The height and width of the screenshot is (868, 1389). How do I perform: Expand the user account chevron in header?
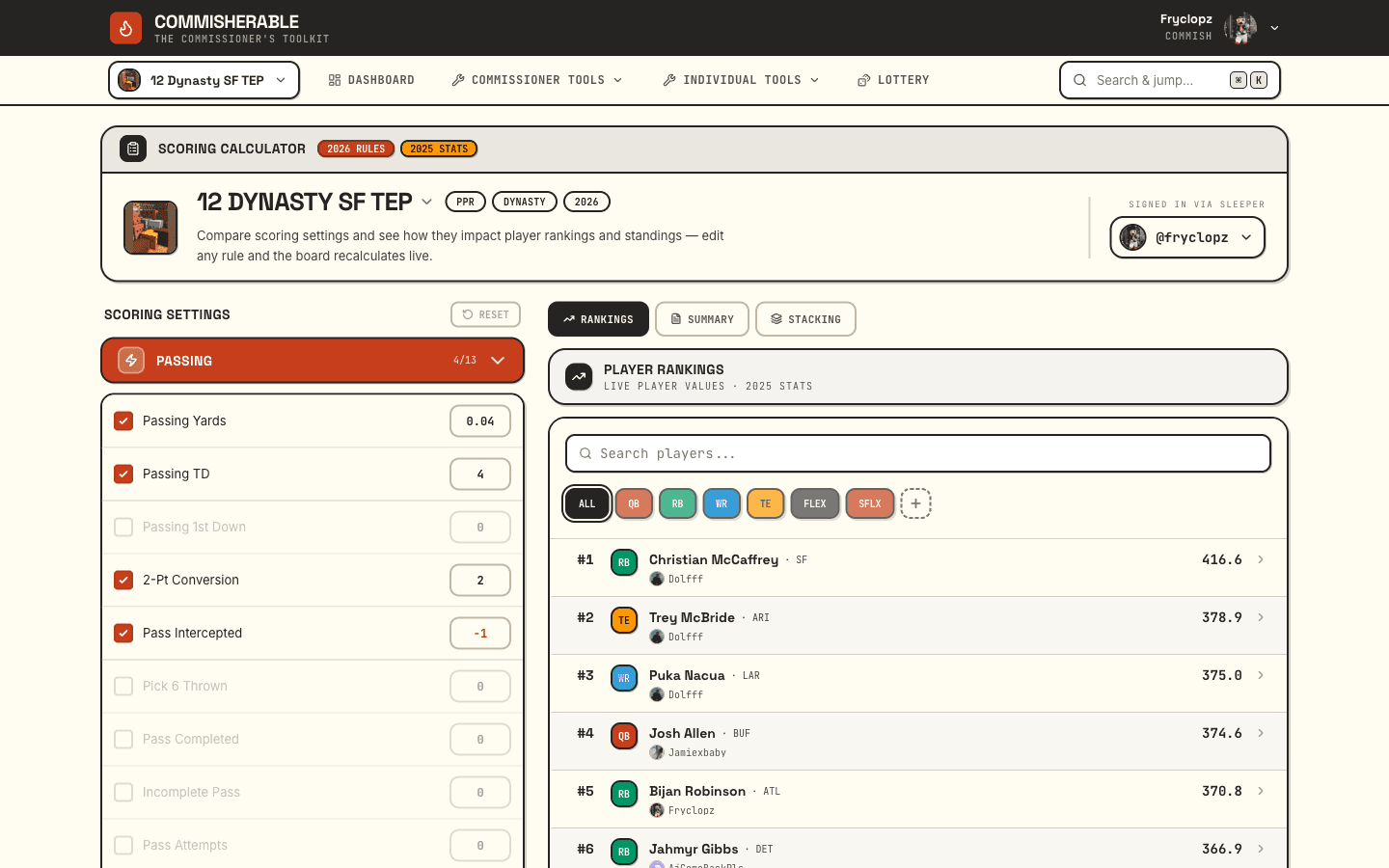coord(1274,28)
